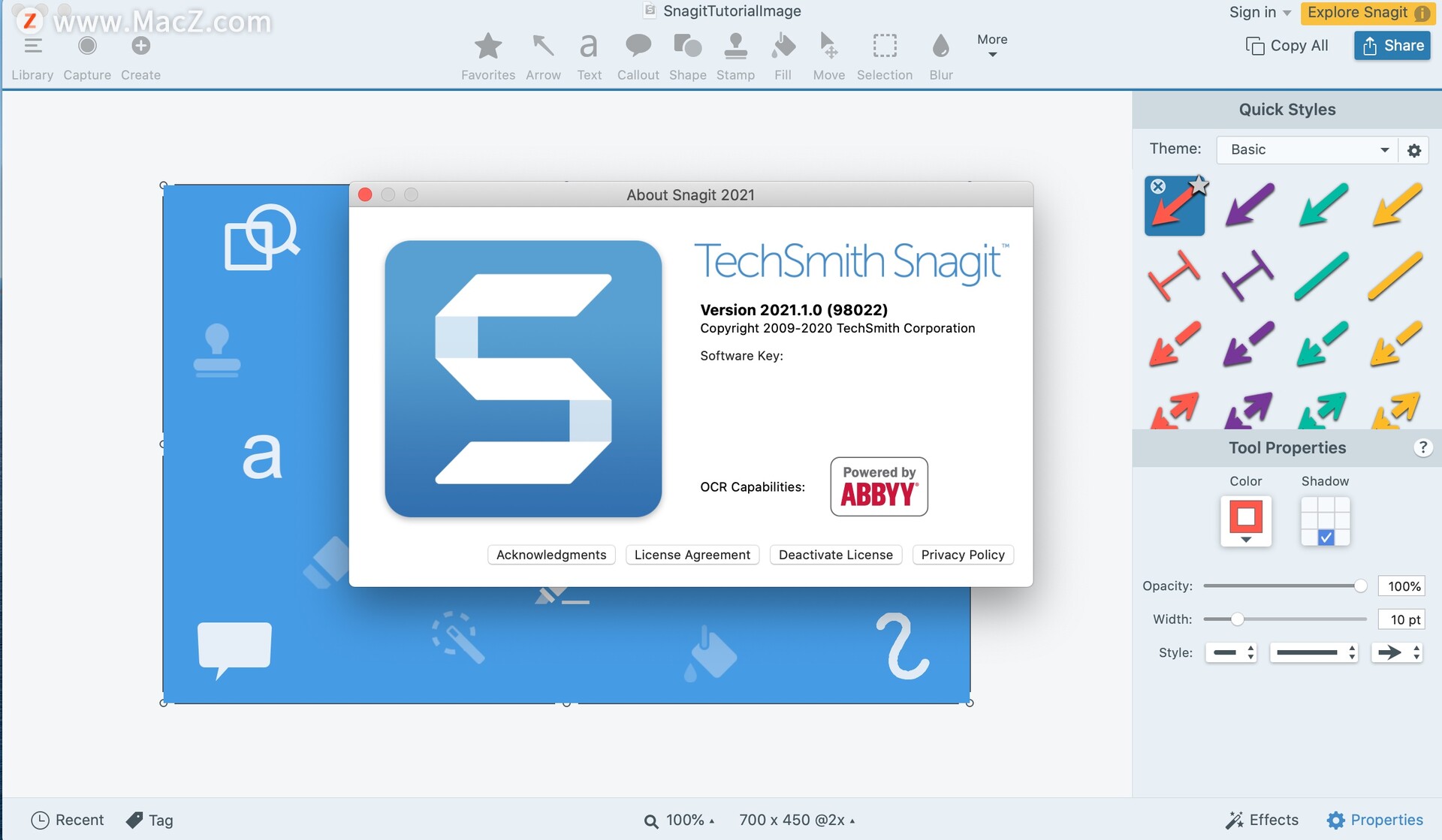Choose the yellow arrow quick style
The image size is (1442, 840).
[x=1396, y=205]
